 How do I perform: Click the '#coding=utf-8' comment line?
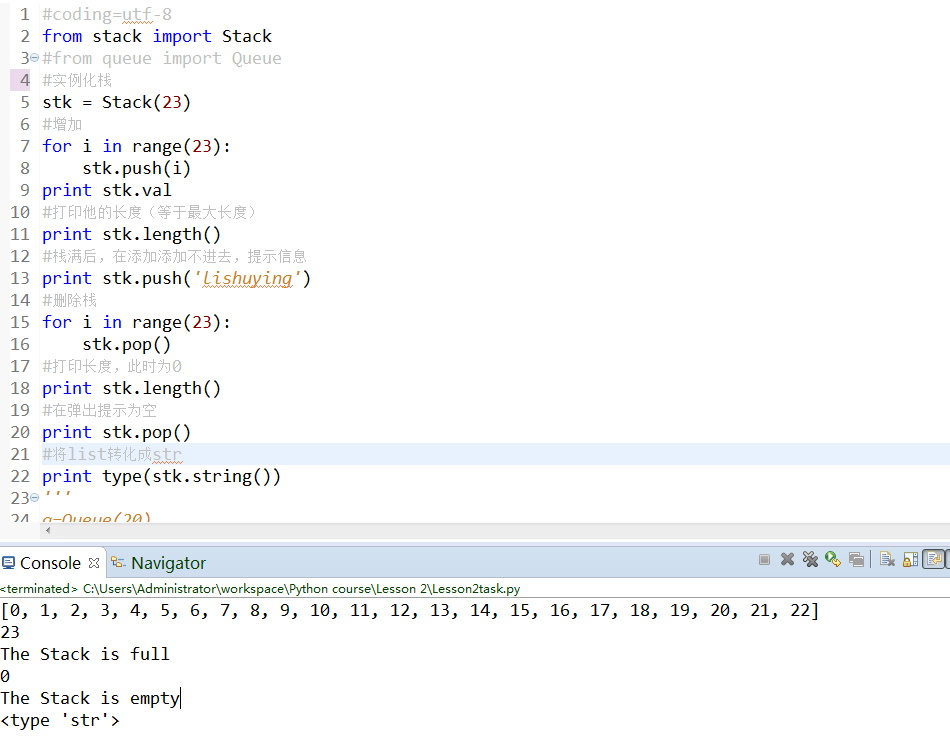[x=107, y=15]
